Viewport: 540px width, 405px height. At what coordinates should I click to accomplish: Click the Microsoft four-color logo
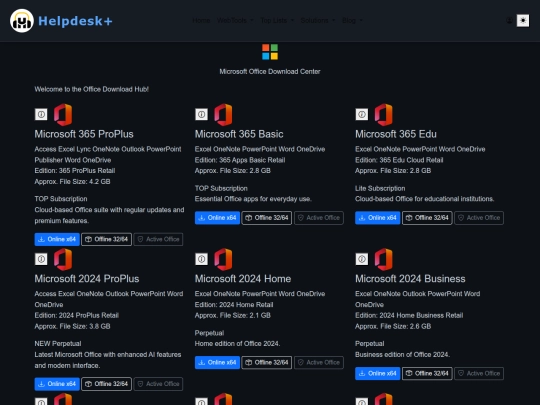[x=270, y=52]
